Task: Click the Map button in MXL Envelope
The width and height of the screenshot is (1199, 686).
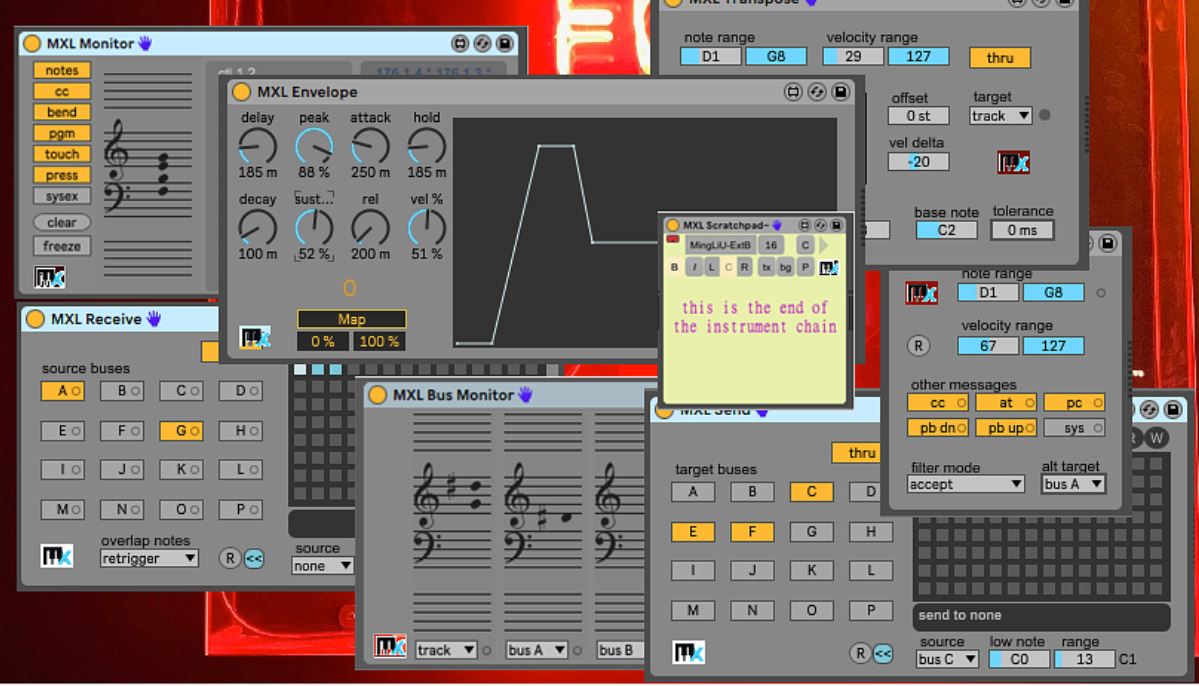Action: (351, 319)
